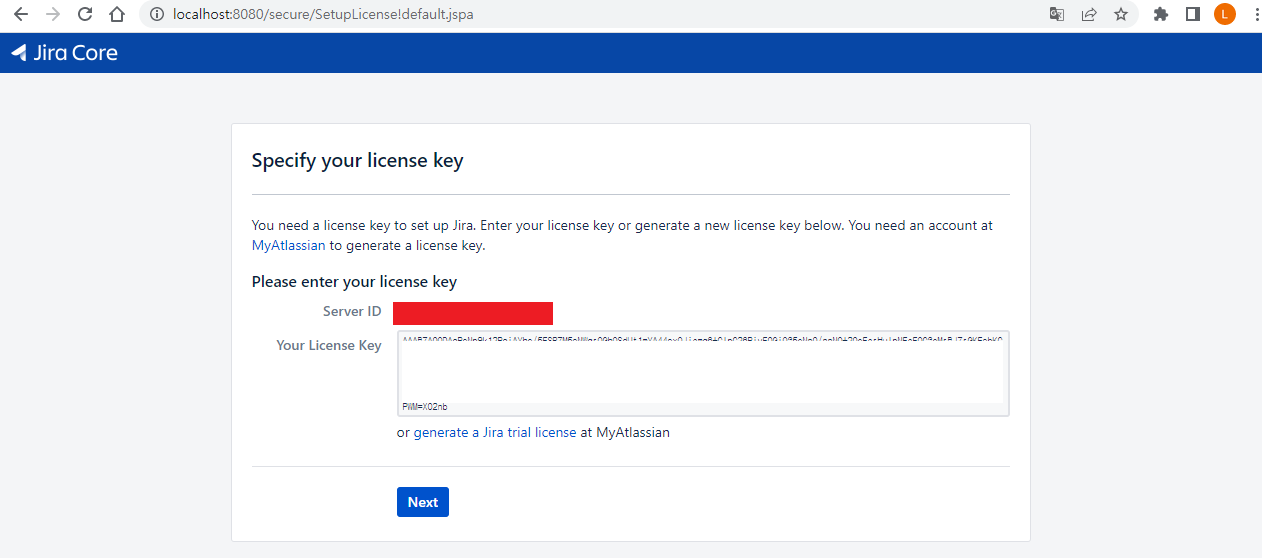Open the MyAtlassian link
1262x558 pixels.
click(x=288, y=245)
